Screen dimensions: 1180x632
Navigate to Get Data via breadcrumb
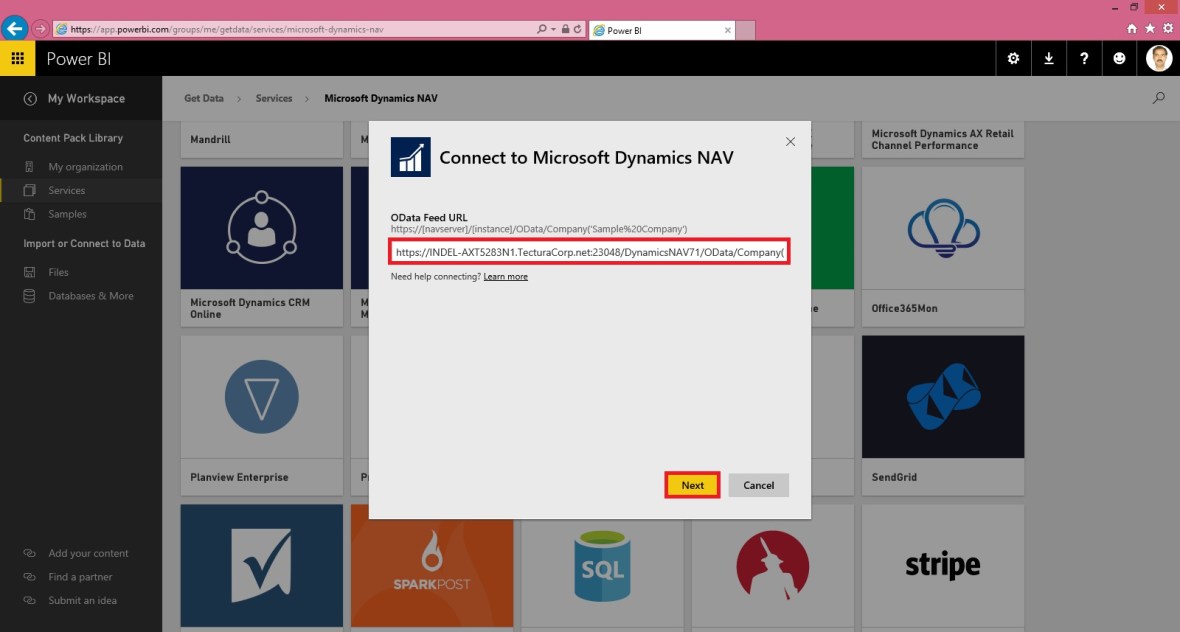tap(203, 98)
